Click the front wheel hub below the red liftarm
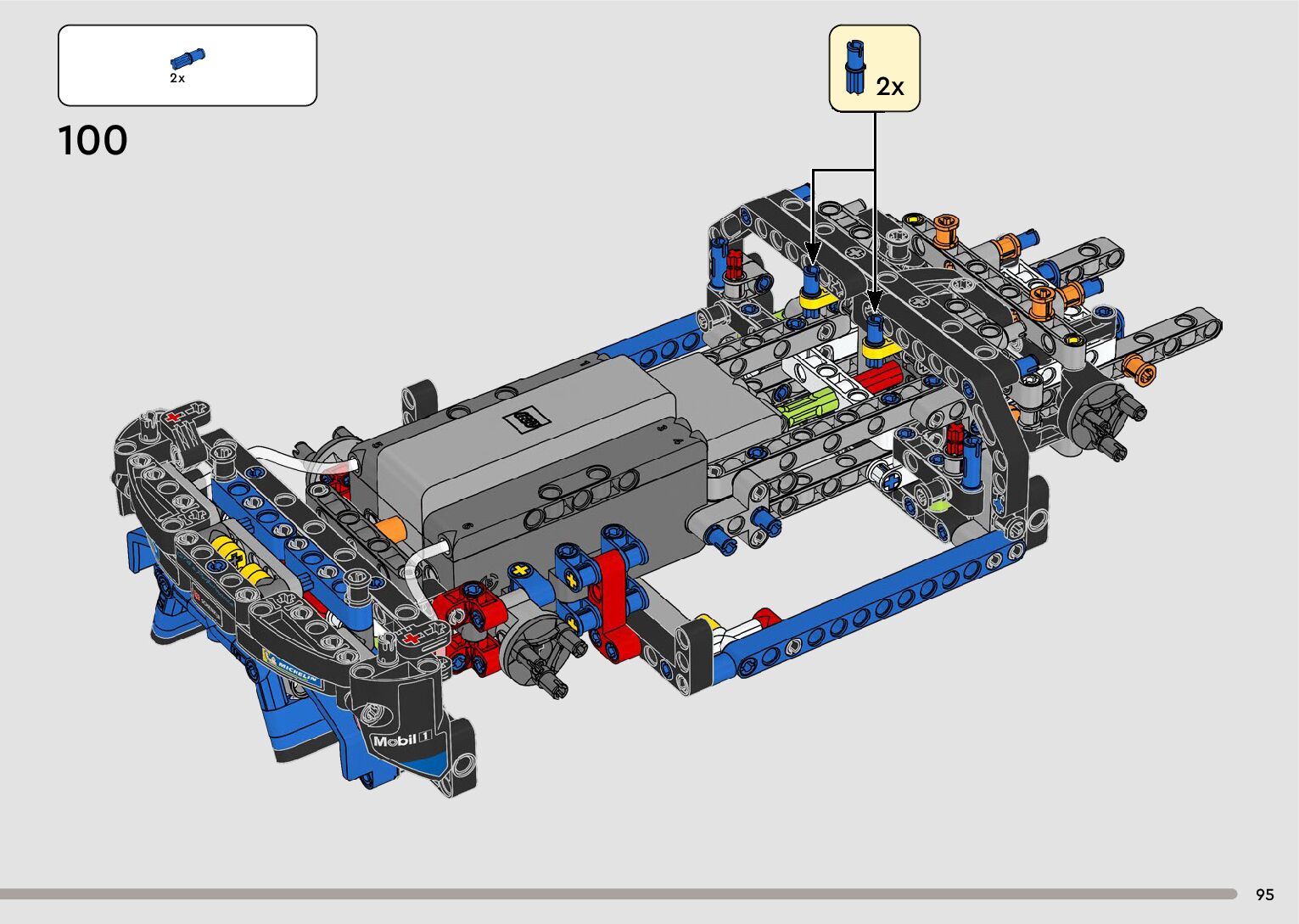Viewport: 1299px width, 924px height. coord(539,650)
